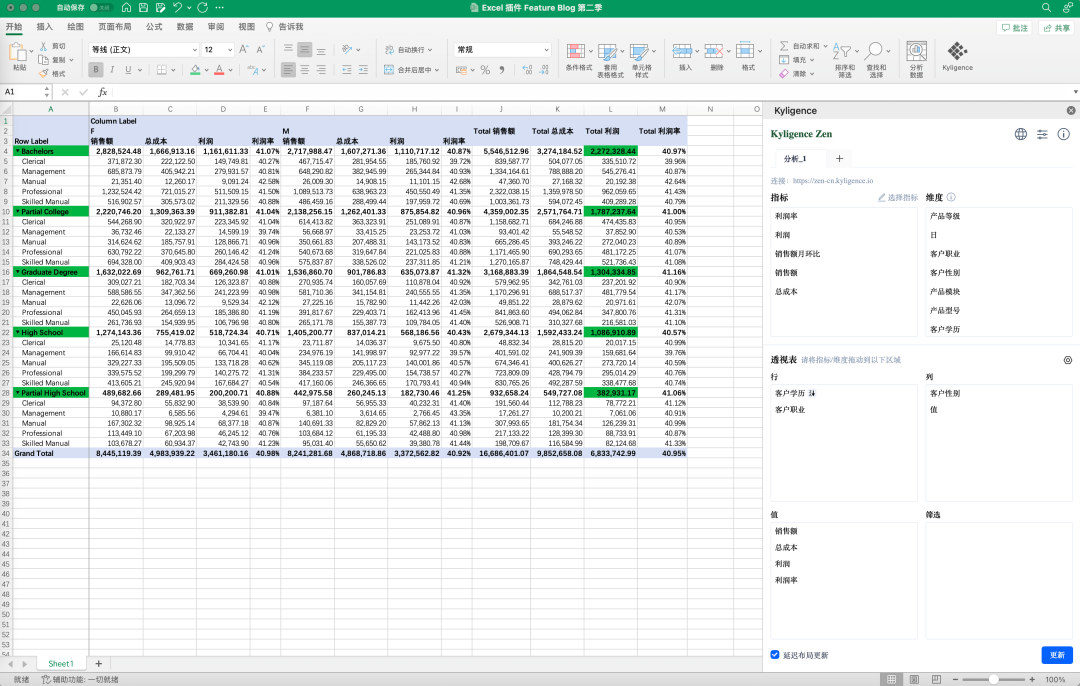Click the pivot table target settings icon
The width and height of the screenshot is (1080, 686).
[1068, 360]
